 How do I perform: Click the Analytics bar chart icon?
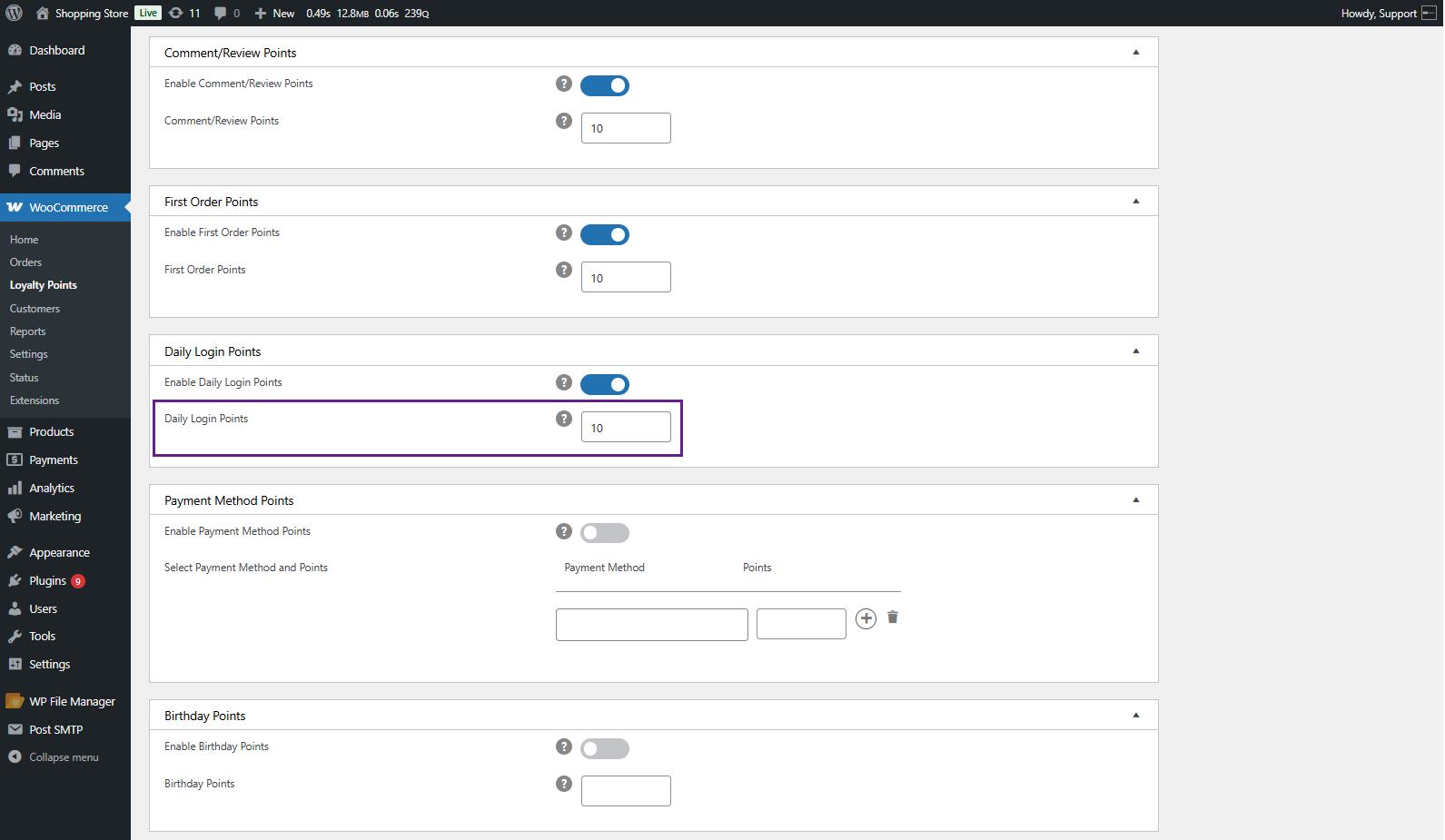point(15,488)
